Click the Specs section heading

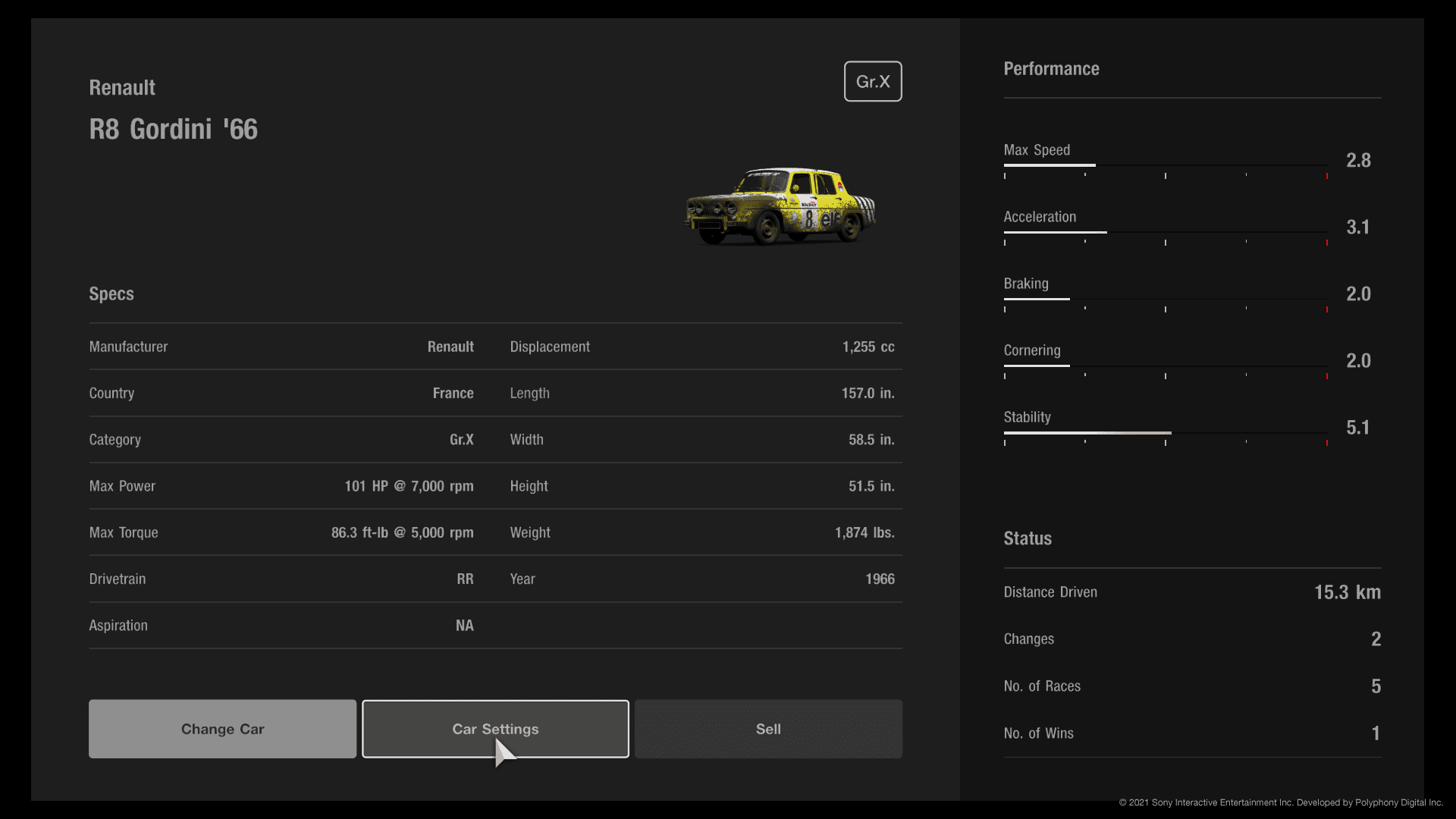(111, 294)
